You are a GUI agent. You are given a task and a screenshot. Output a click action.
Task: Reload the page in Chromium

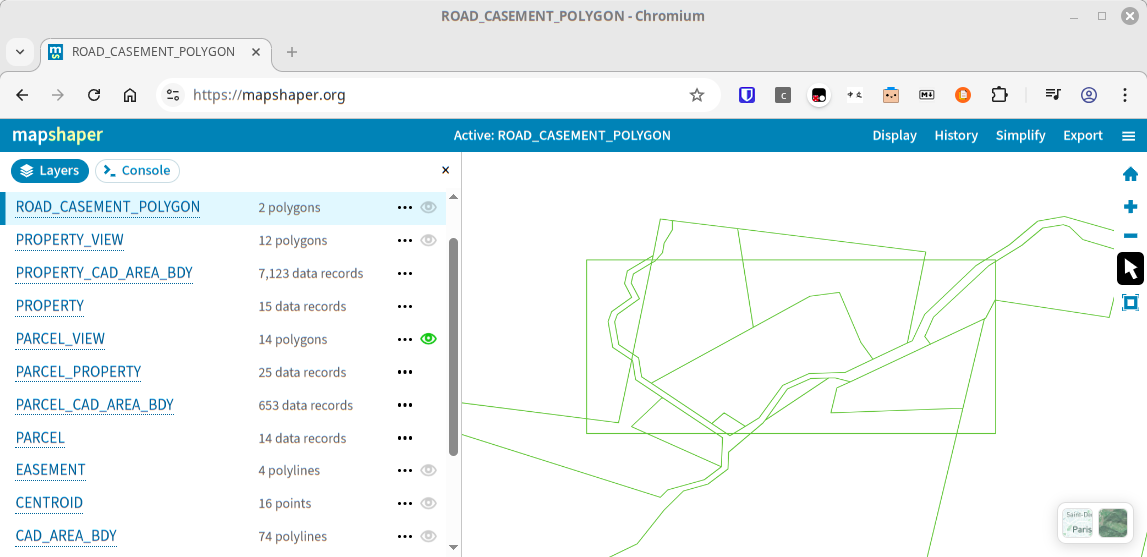(x=94, y=95)
